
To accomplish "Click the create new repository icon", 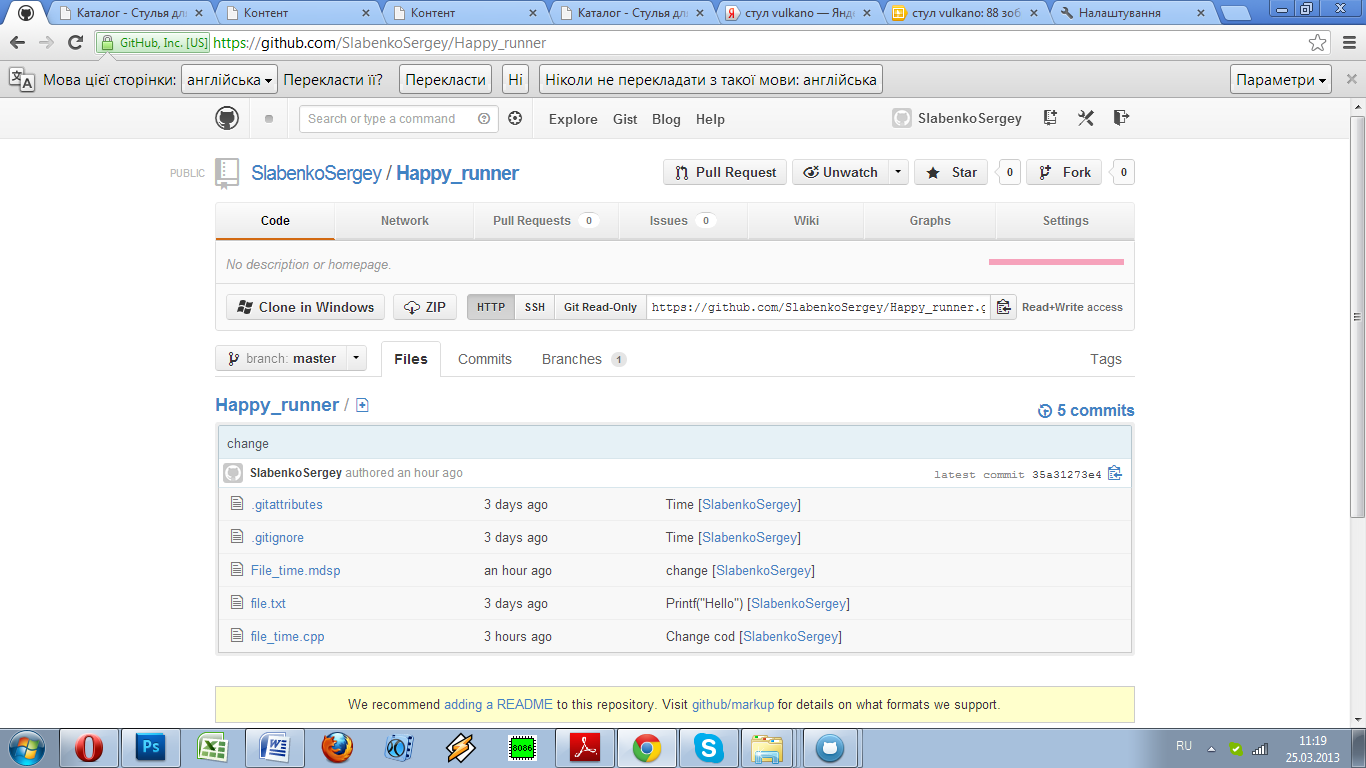I will [1050, 118].
